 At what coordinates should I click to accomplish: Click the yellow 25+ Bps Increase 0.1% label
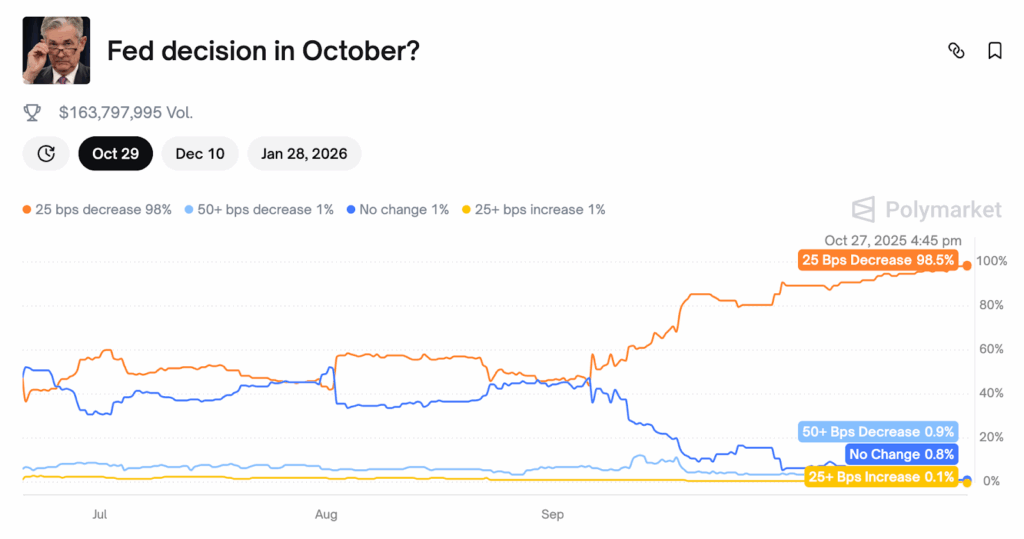coord(881,477)
